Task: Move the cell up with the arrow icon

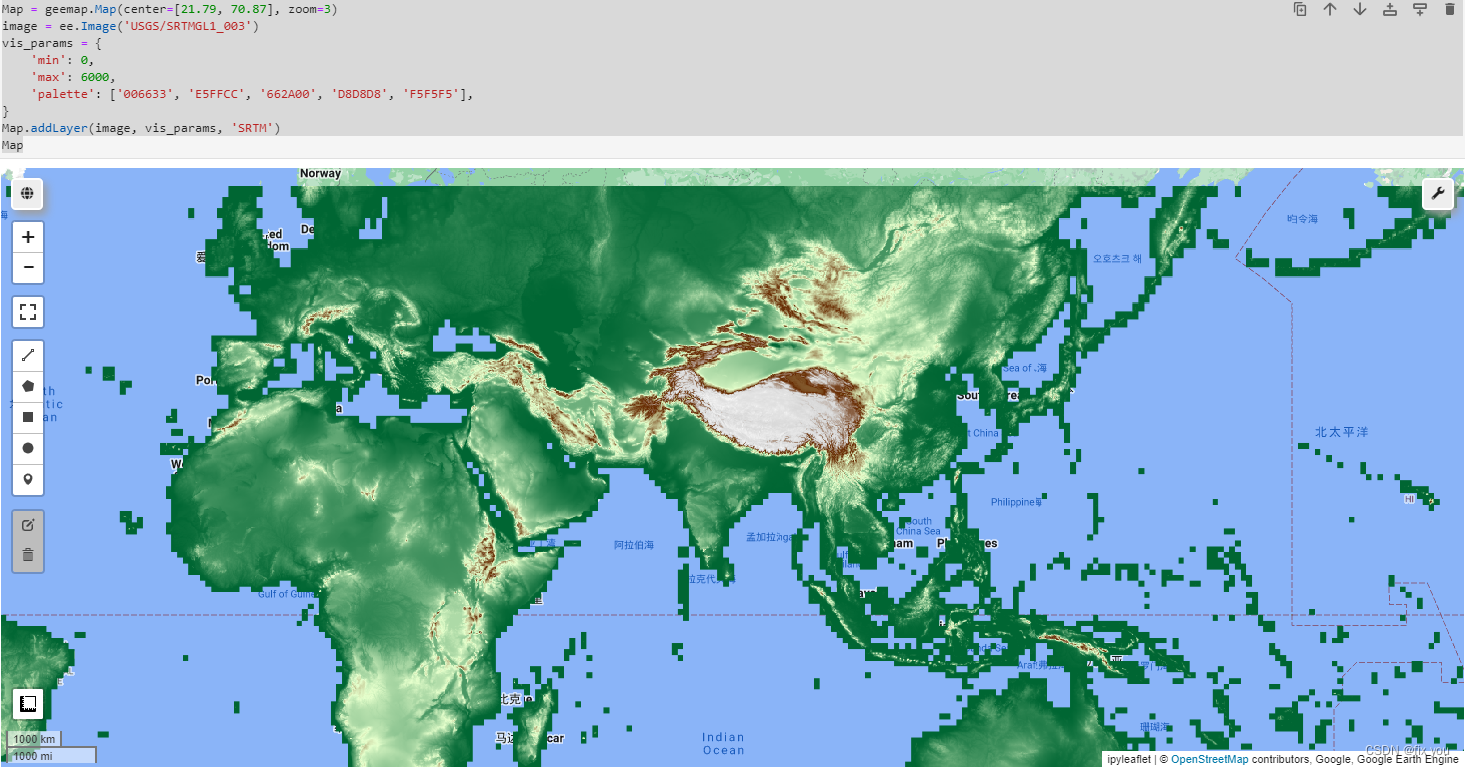Action: point(1330,9)
